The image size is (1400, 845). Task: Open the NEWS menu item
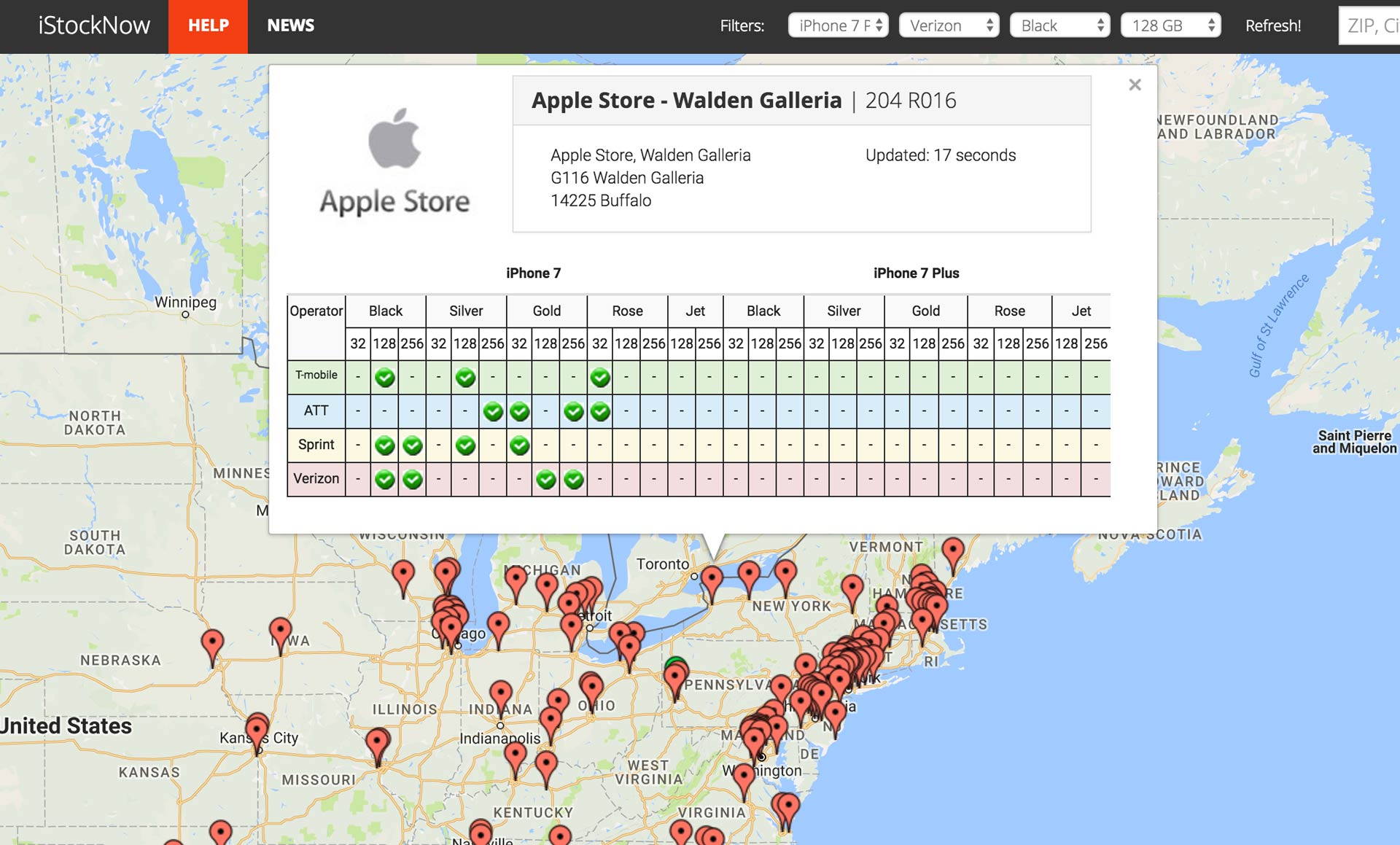coord(290,26)
